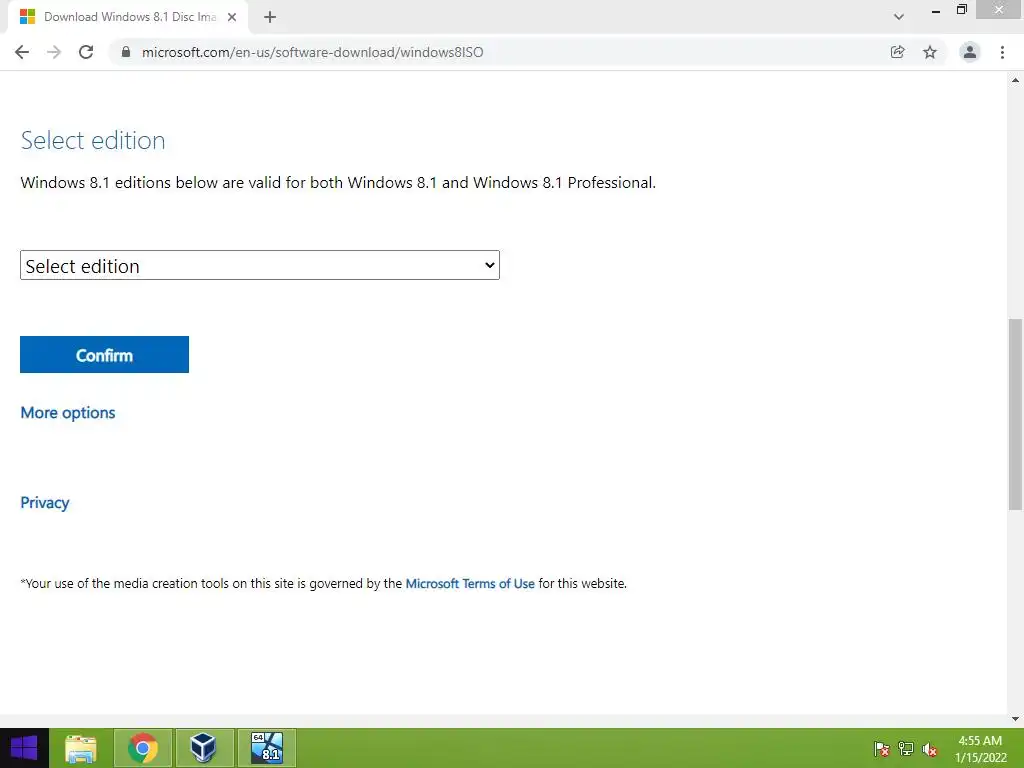Open the Privacy link
The width and height of the screenshot is (1024, 768).
click(44, 502)
